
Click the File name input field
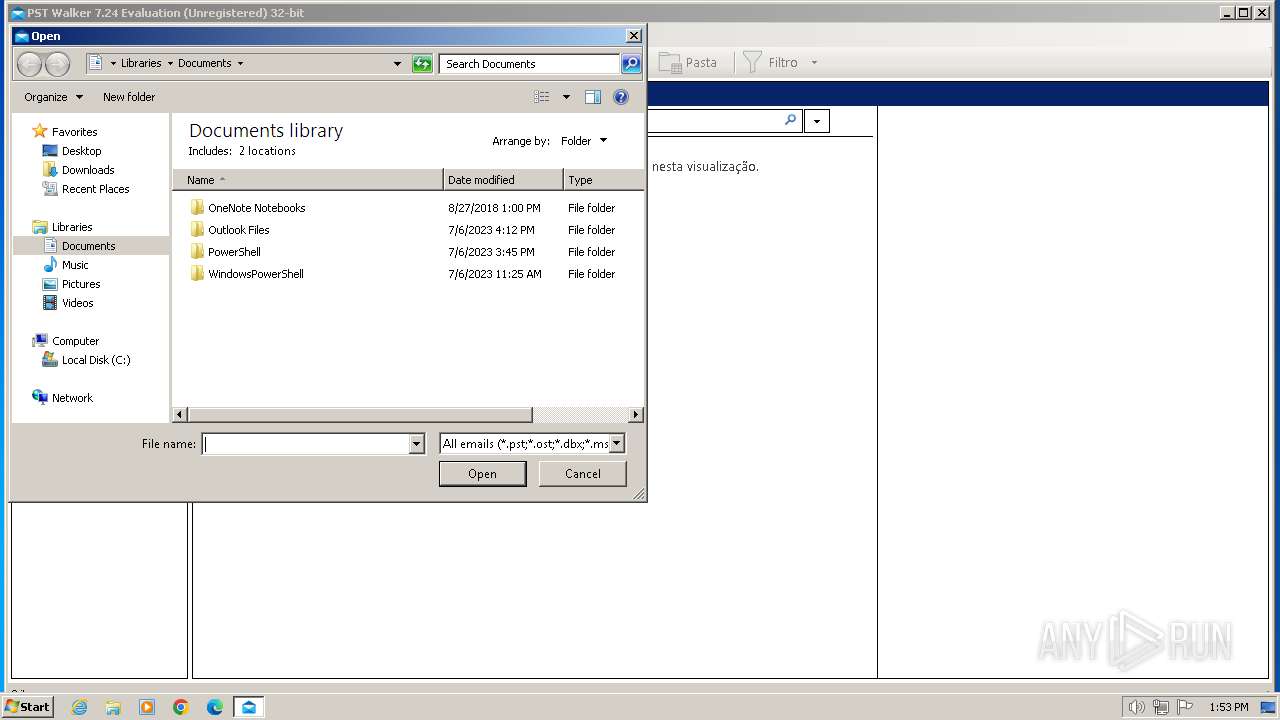click(x=305, y=444)
